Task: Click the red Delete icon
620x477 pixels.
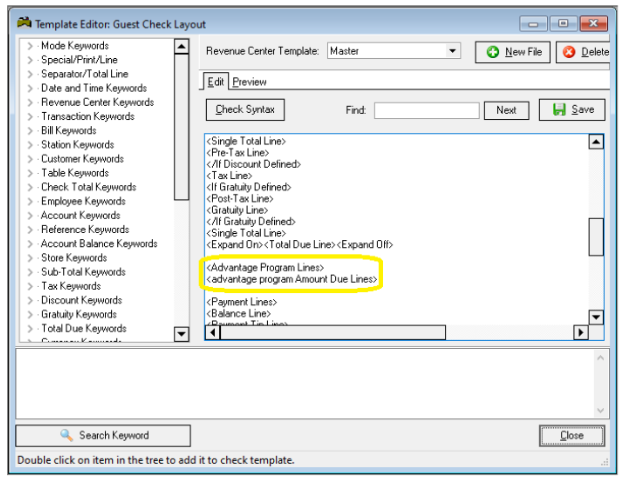Action: 570,52
